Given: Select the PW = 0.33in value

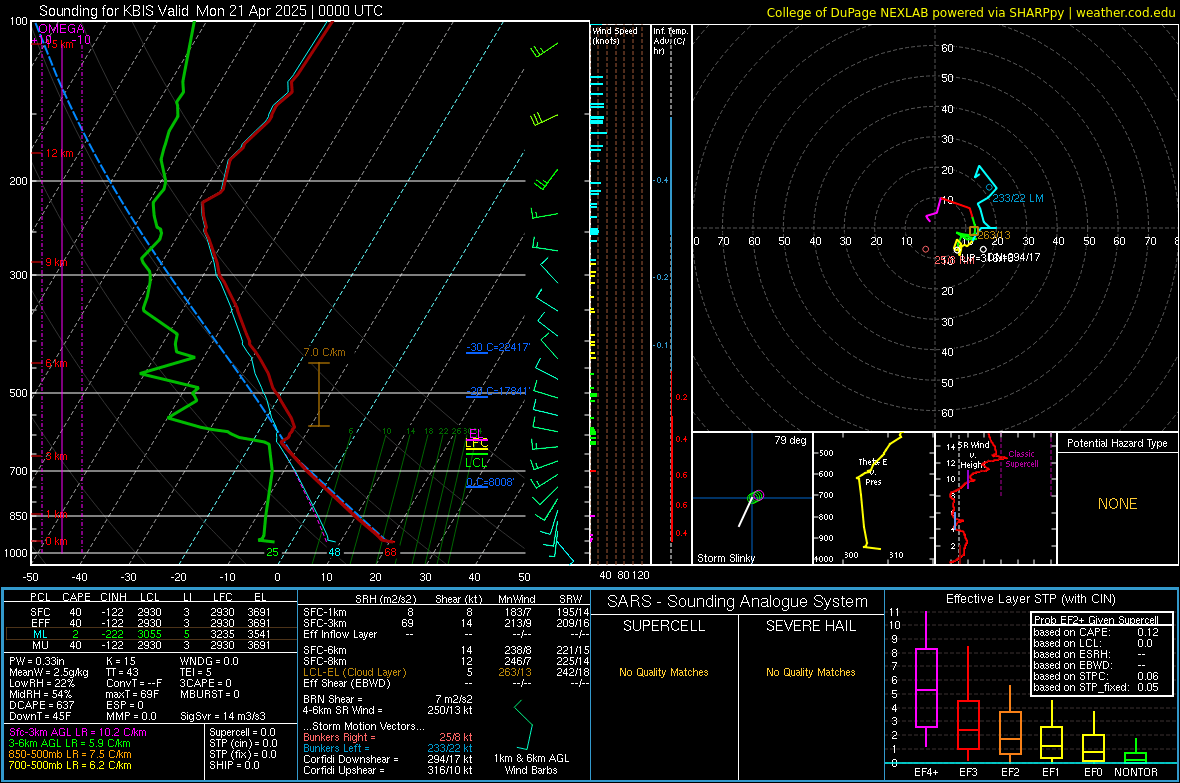Looking at the screenshot, I should 37,661.
